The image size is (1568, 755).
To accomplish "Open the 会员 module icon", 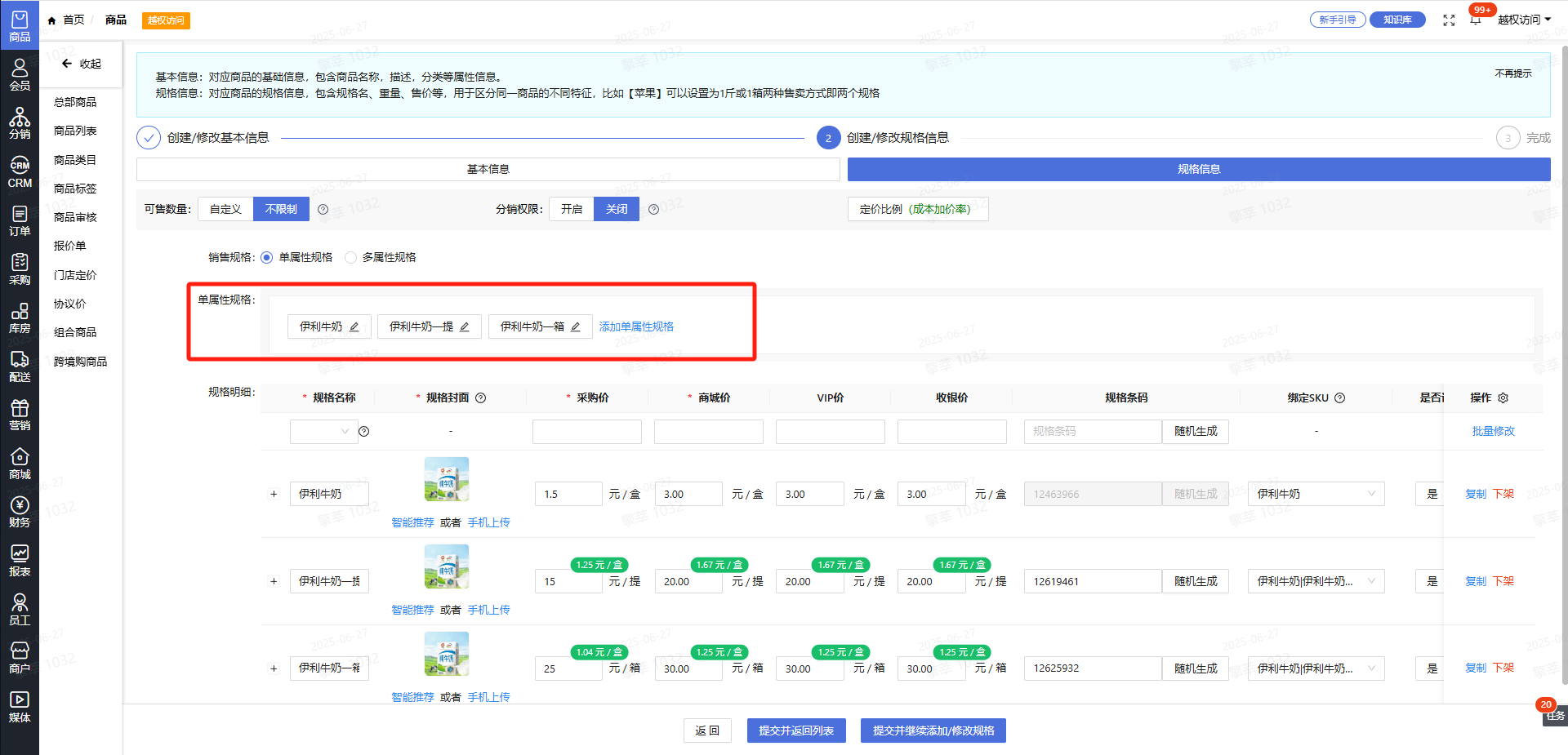I will point(20,74).
